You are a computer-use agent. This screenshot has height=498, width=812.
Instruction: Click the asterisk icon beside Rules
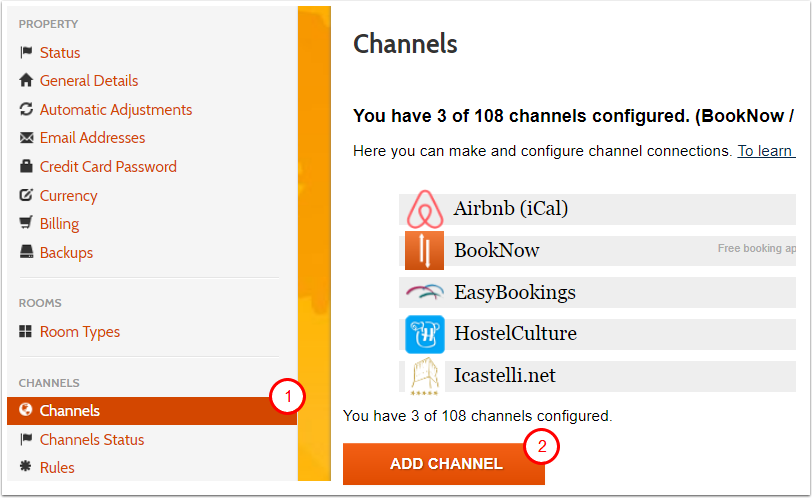click(25, 466)
